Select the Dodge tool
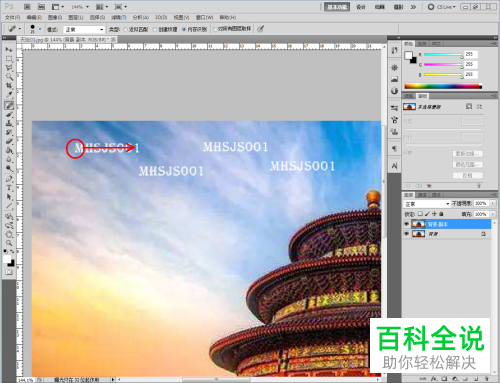This screenshot has width=500, height=383. pos(9,169)
